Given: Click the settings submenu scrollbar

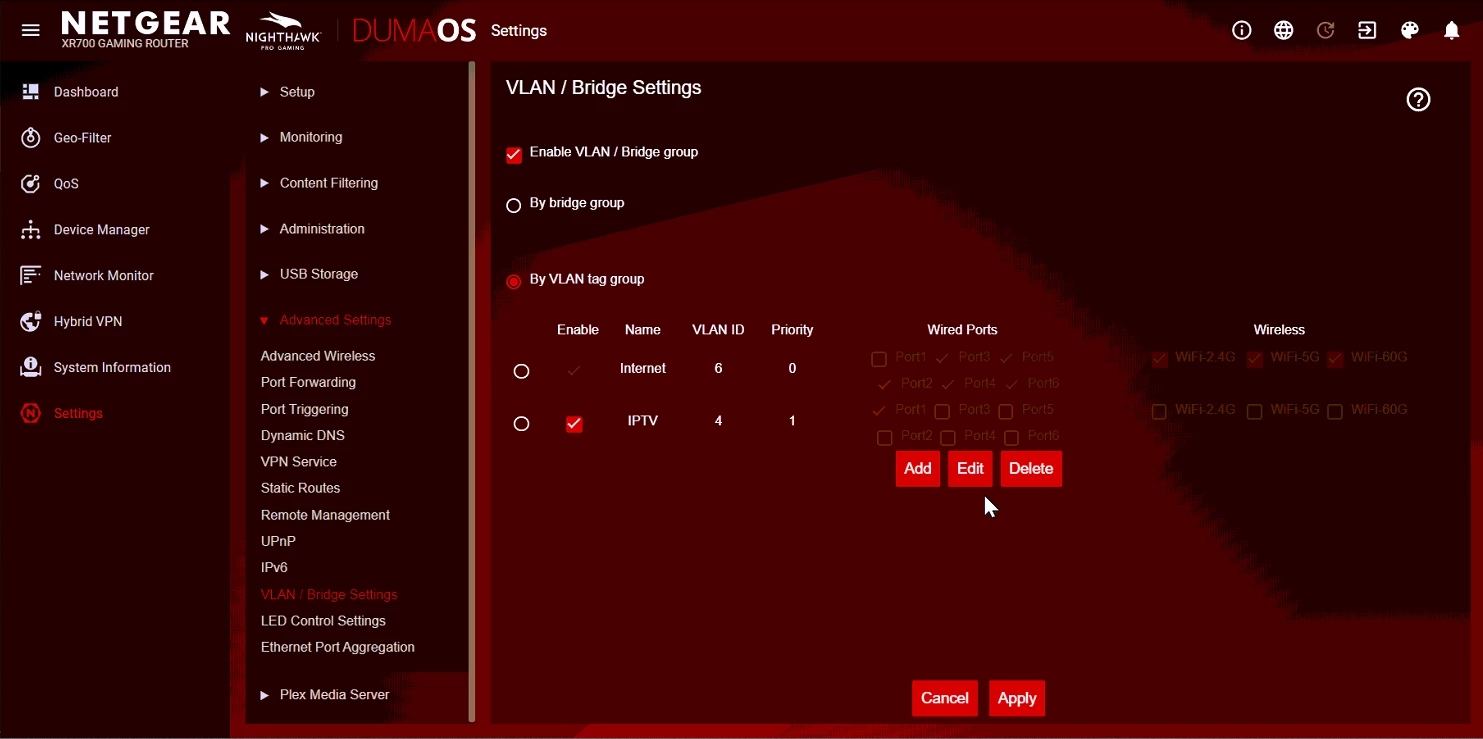Looking at the screenshot, I should (x=472, y=391).
